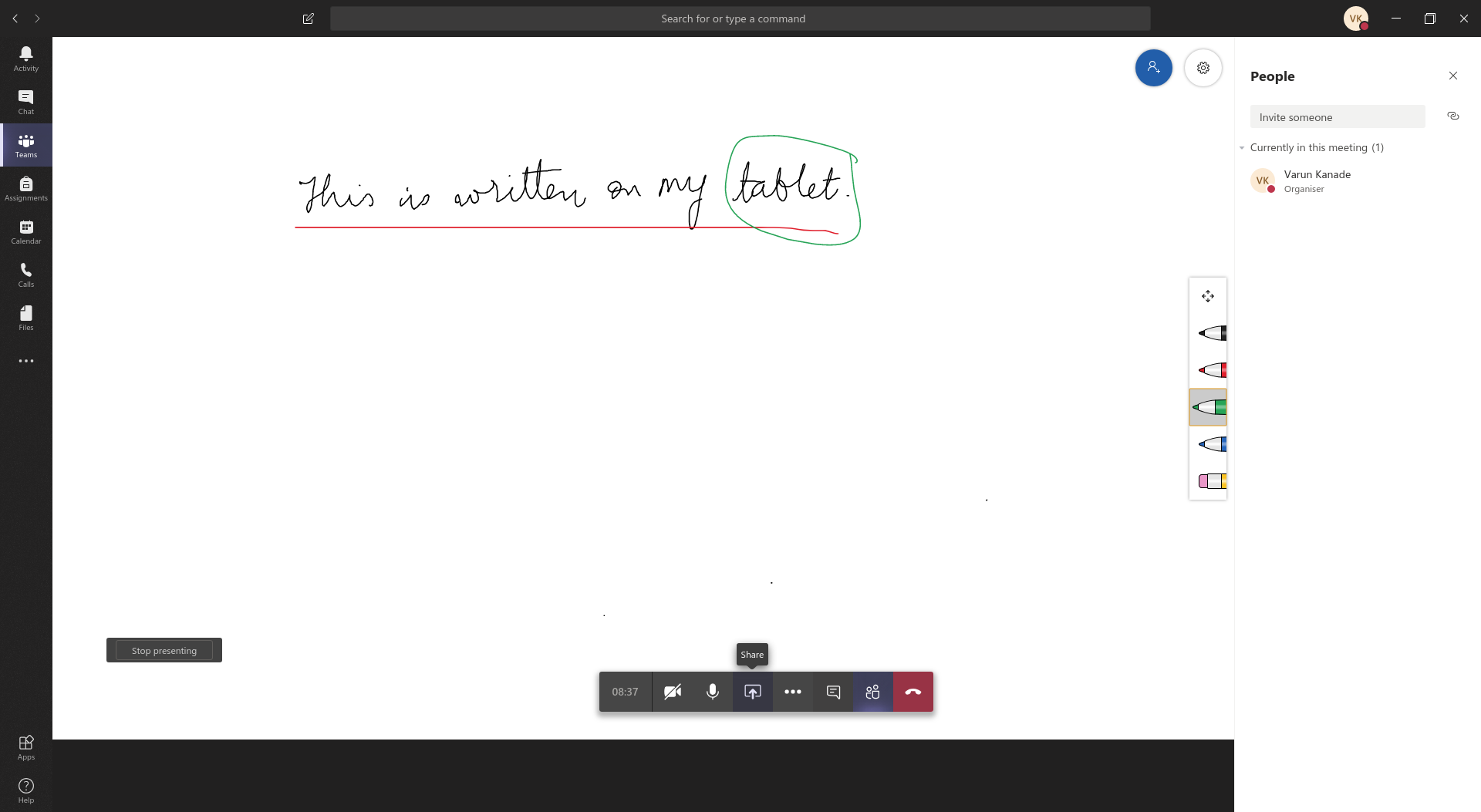The width and height of the screenshot is (1481, 812).
Task: Open the Calls section
Action: (x=26, y=275)
